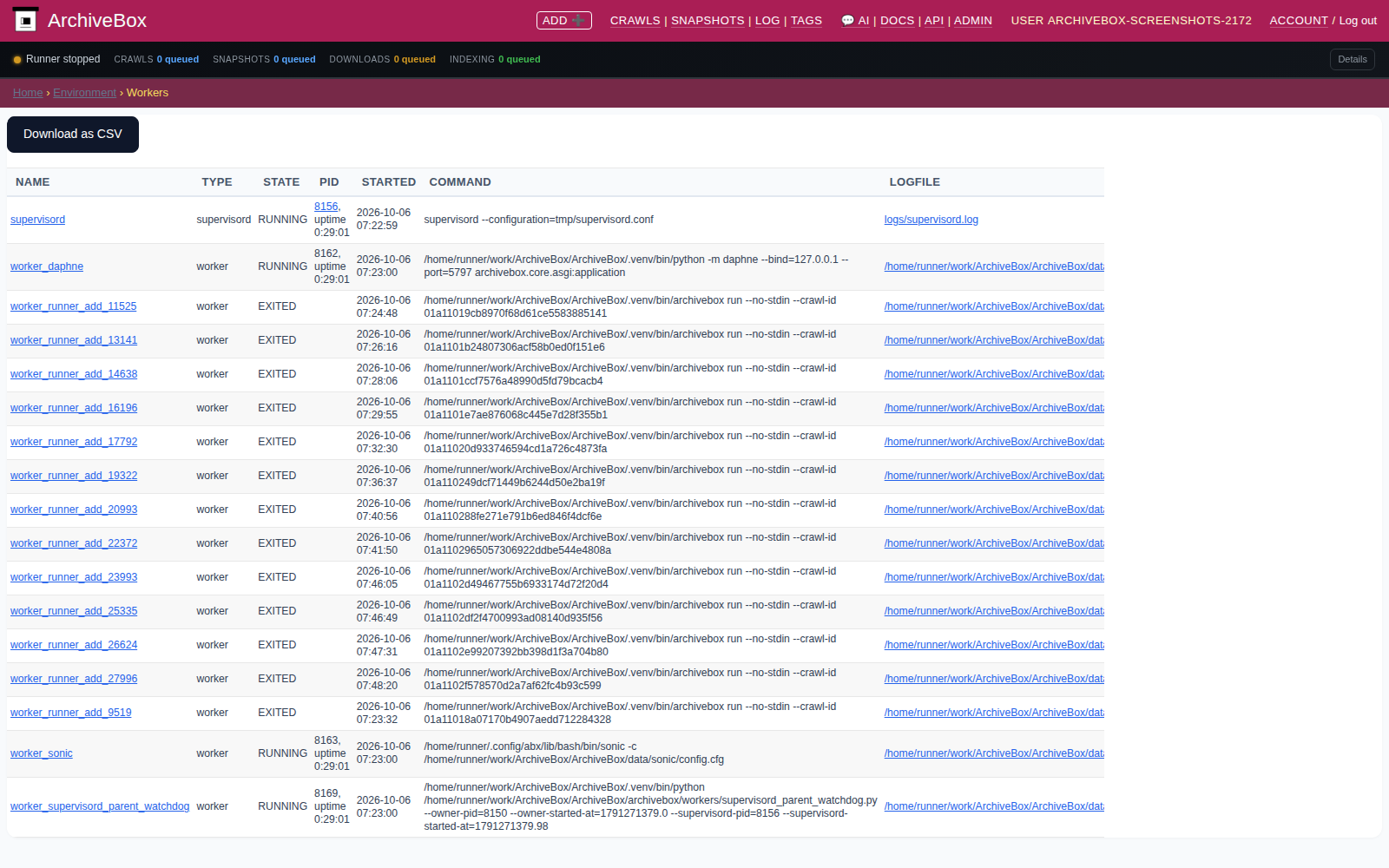This screenshot has width=1389, height=868.
Task: Open the TAGS menu item
Action: [806, 21]
